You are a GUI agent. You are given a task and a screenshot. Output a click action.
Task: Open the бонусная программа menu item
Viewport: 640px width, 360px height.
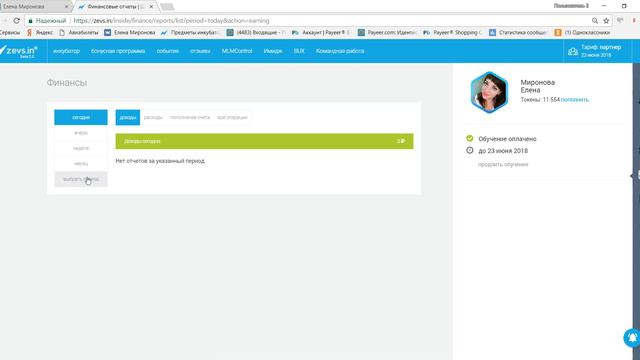pos(118,51)
